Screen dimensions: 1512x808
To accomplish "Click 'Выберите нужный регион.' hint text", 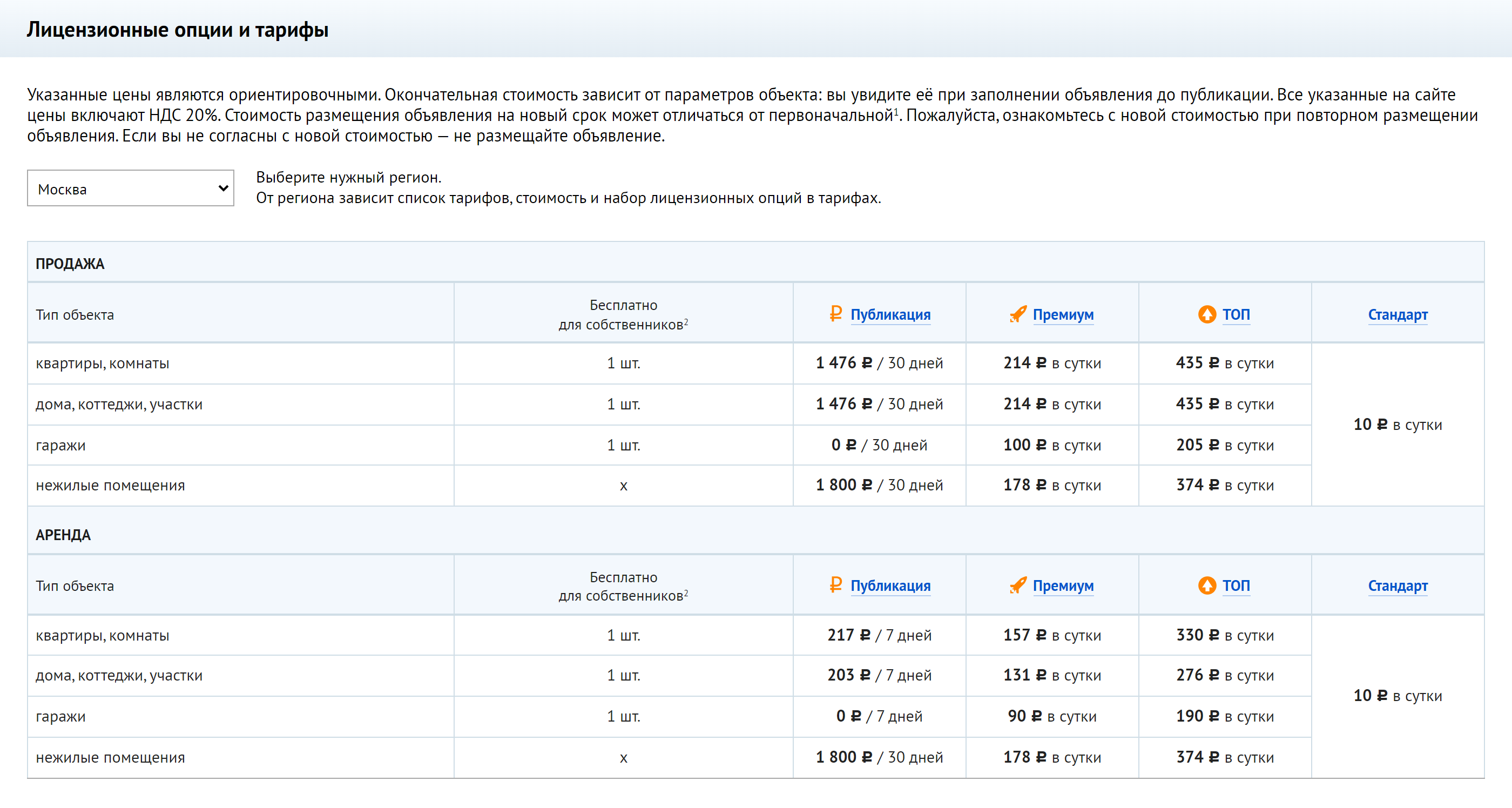I will (x=349, y=177).
